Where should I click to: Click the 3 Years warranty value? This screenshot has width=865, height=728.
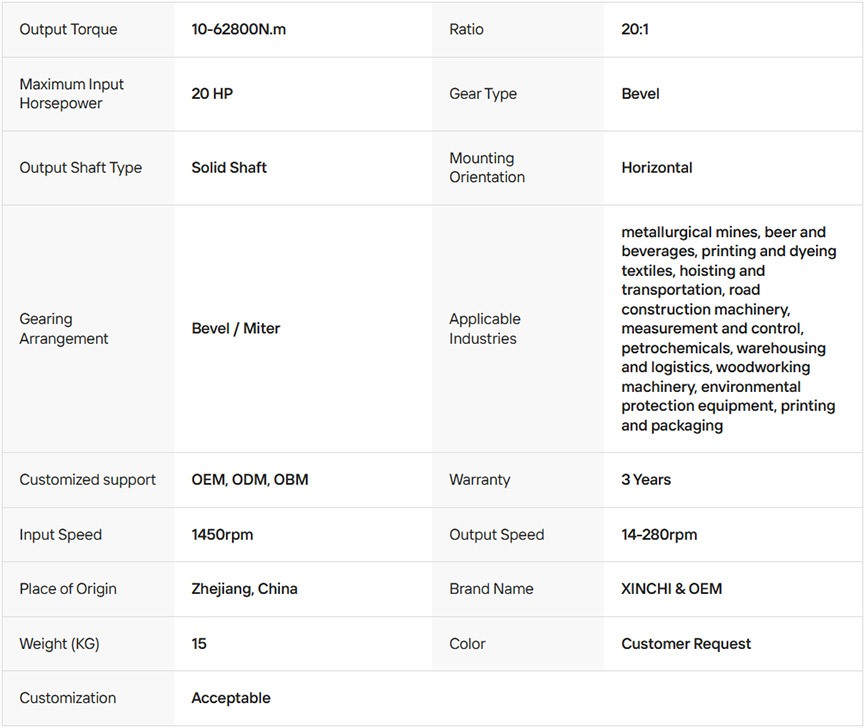[x=646, y=480]
